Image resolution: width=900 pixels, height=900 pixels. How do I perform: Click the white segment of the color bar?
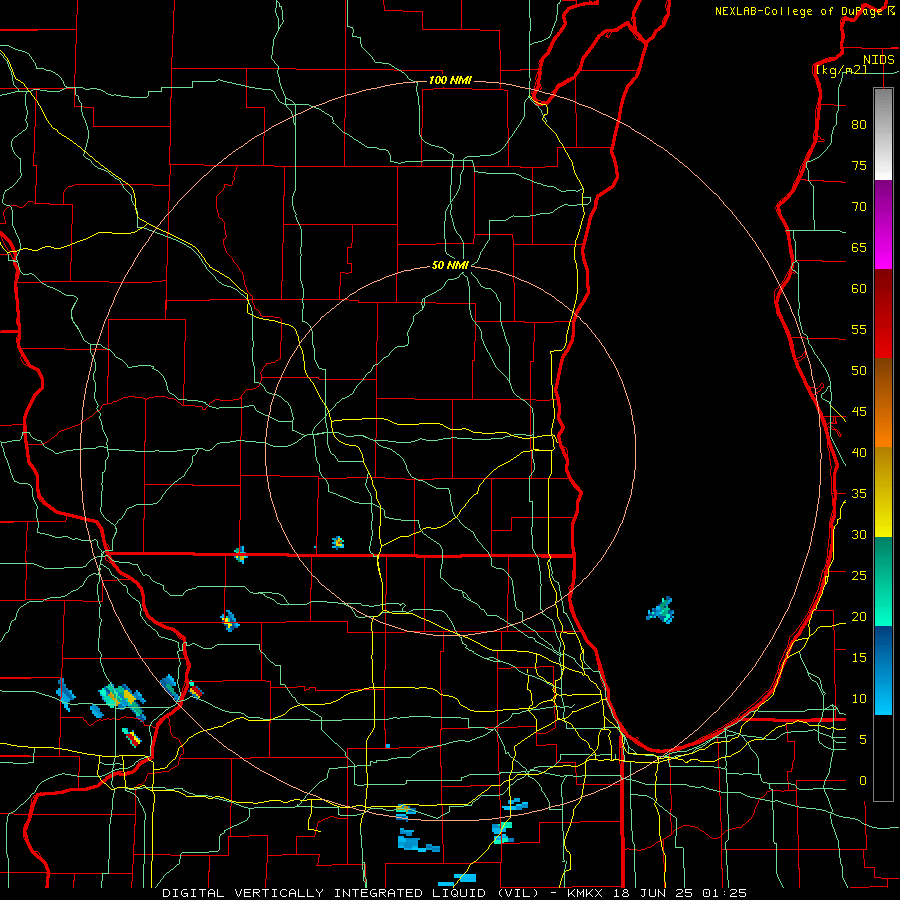click(883, 134)
